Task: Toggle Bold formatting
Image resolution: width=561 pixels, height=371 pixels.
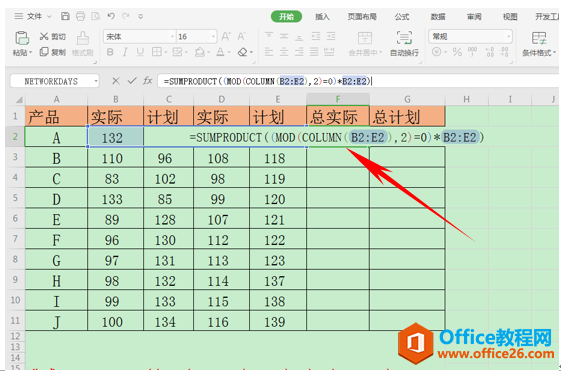Action: coord(110,52)
